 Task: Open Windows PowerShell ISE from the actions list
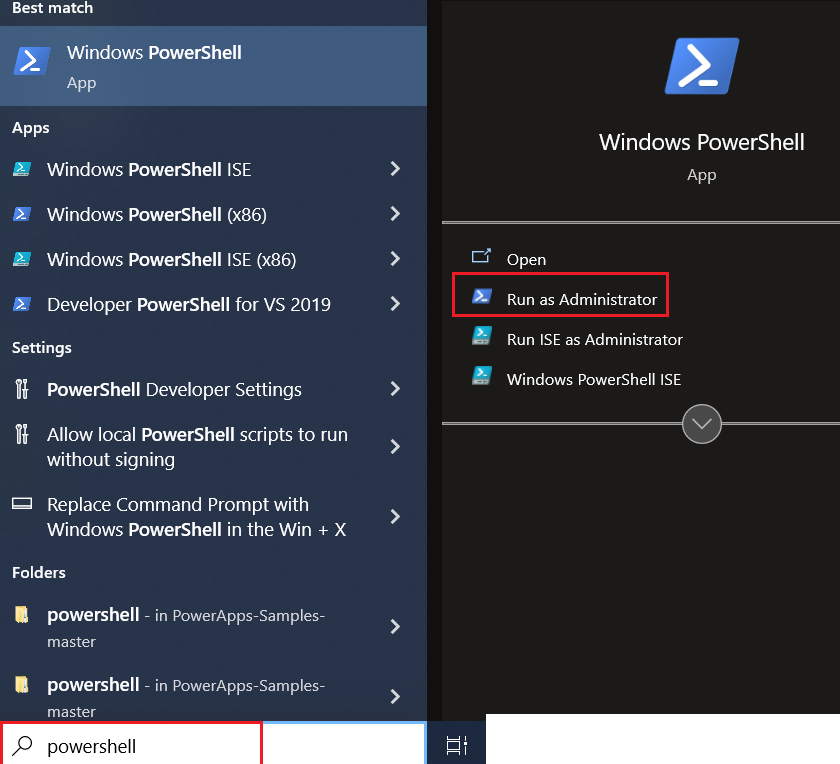click(x=593, y=379)
